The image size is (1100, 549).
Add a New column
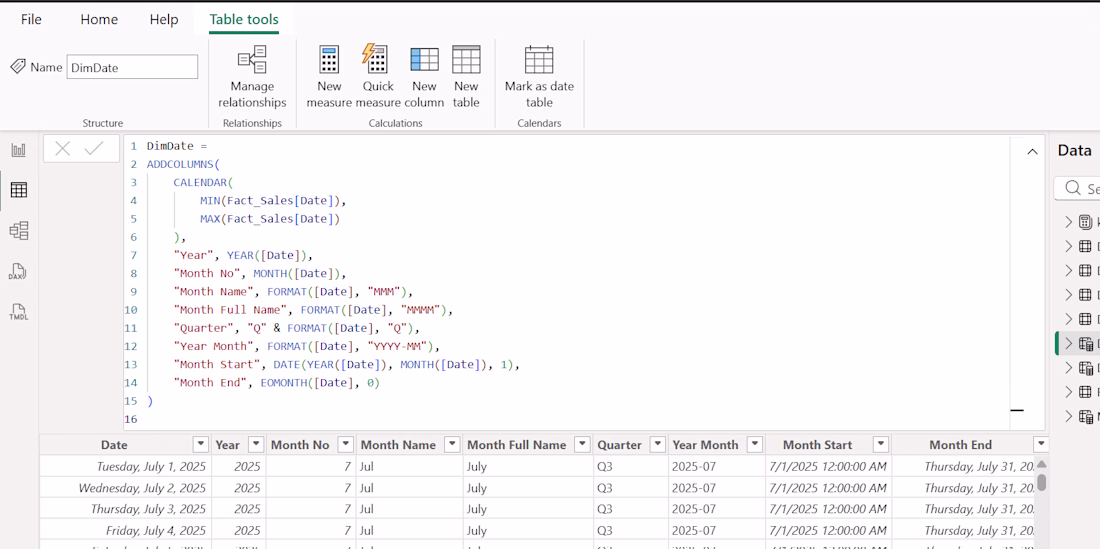click(424, 76)
